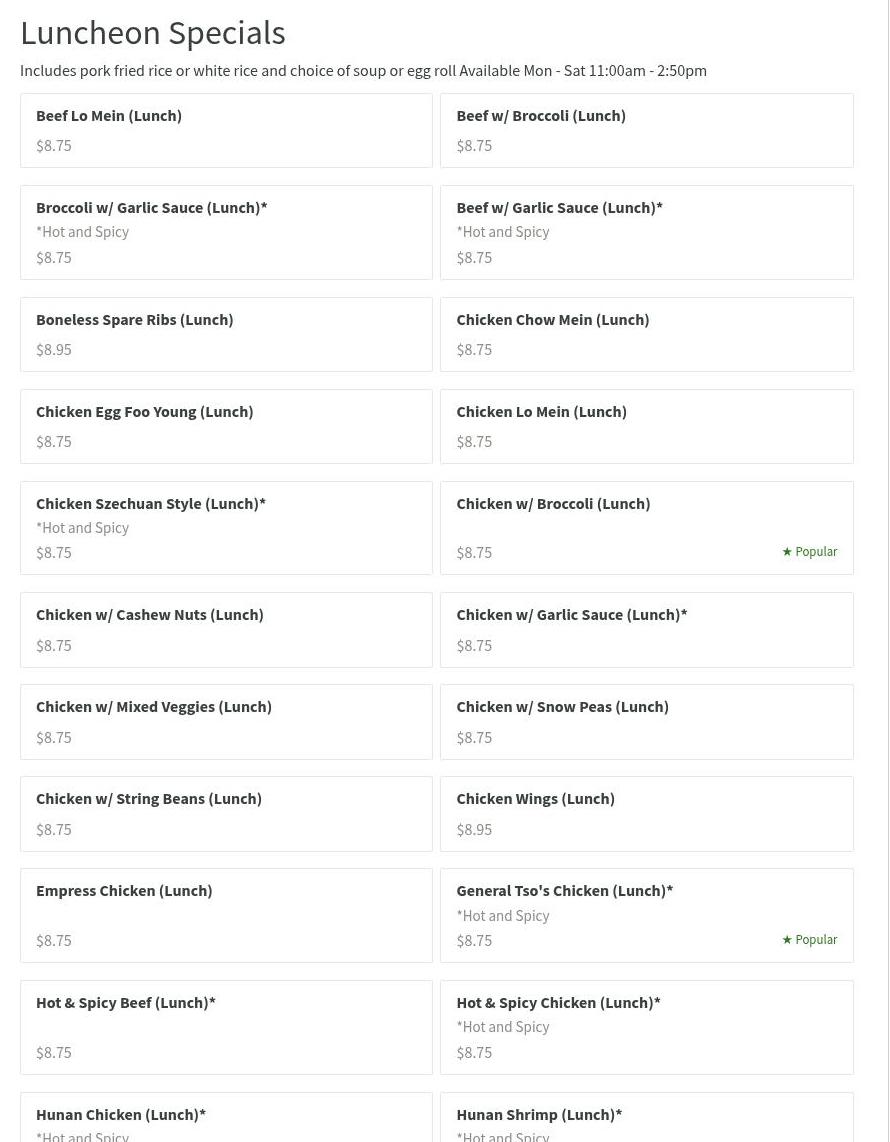Open Empress Chicken (Lunch) card
890x1142 pixels.
pyautogui.click(x=226, y=915)
